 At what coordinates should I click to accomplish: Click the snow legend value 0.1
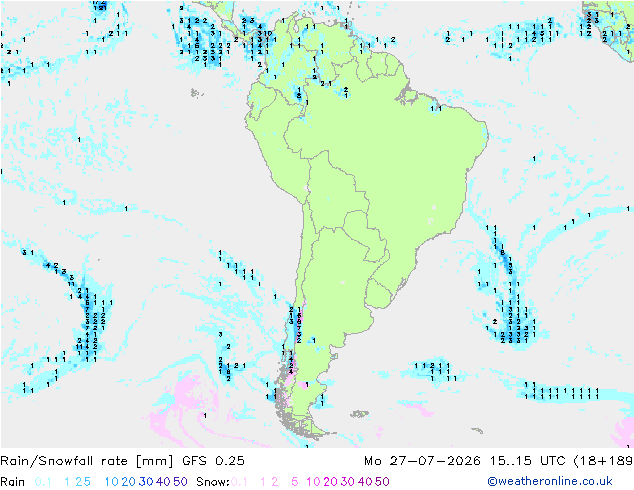239,482
